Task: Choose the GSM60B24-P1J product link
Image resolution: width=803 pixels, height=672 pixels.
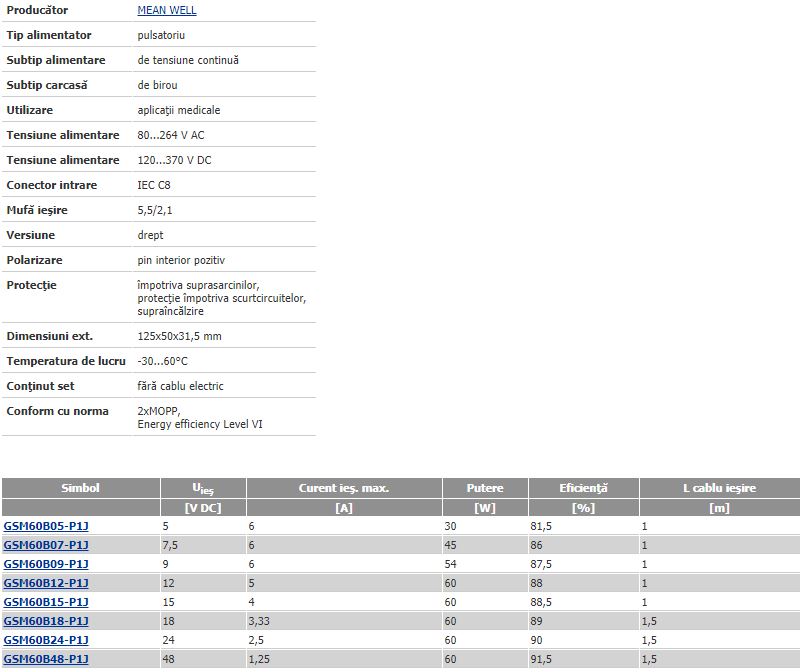Action: tap(46, 640)
